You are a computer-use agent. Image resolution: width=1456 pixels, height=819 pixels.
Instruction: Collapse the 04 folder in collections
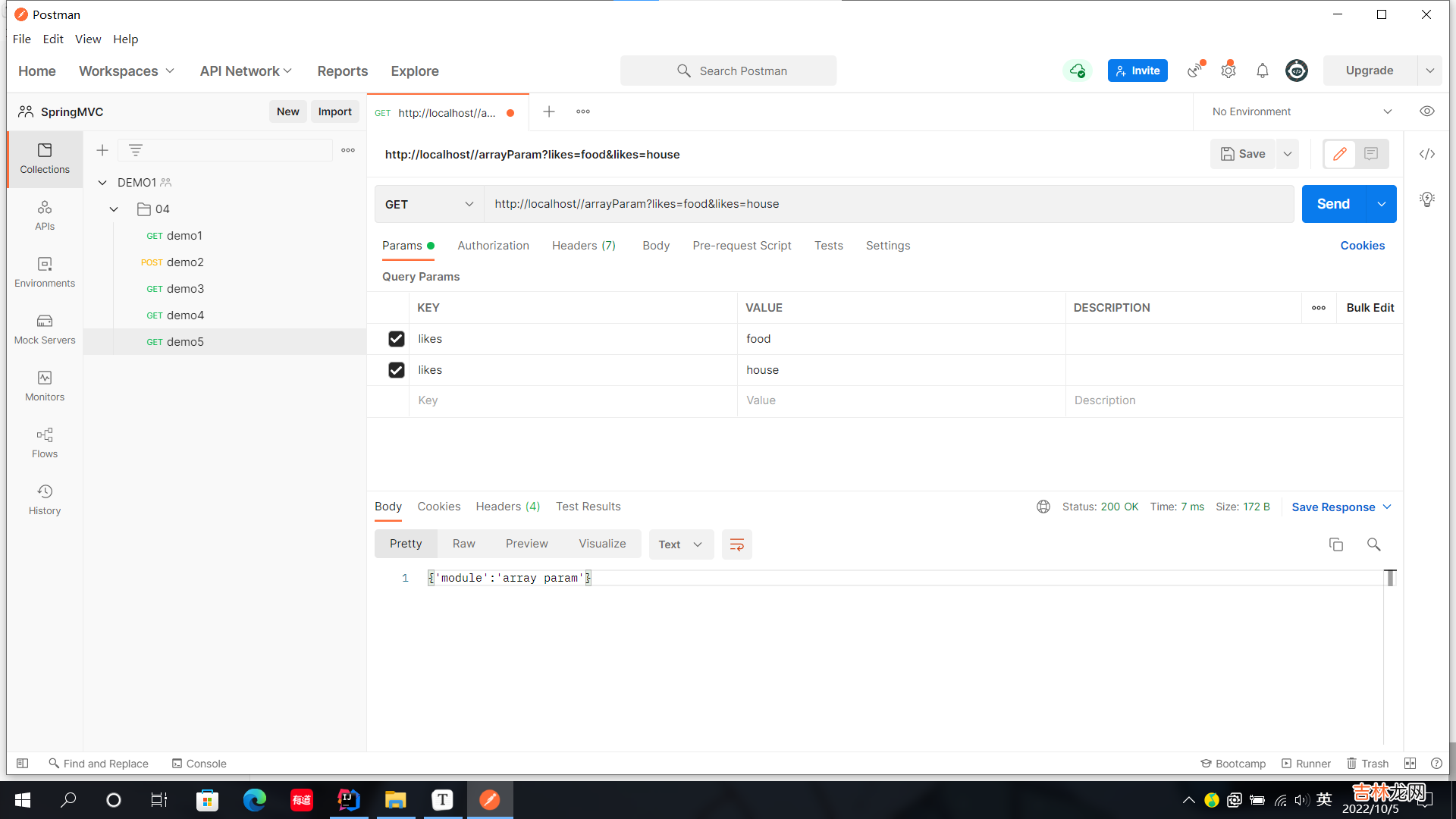click(x=114, y=209)
